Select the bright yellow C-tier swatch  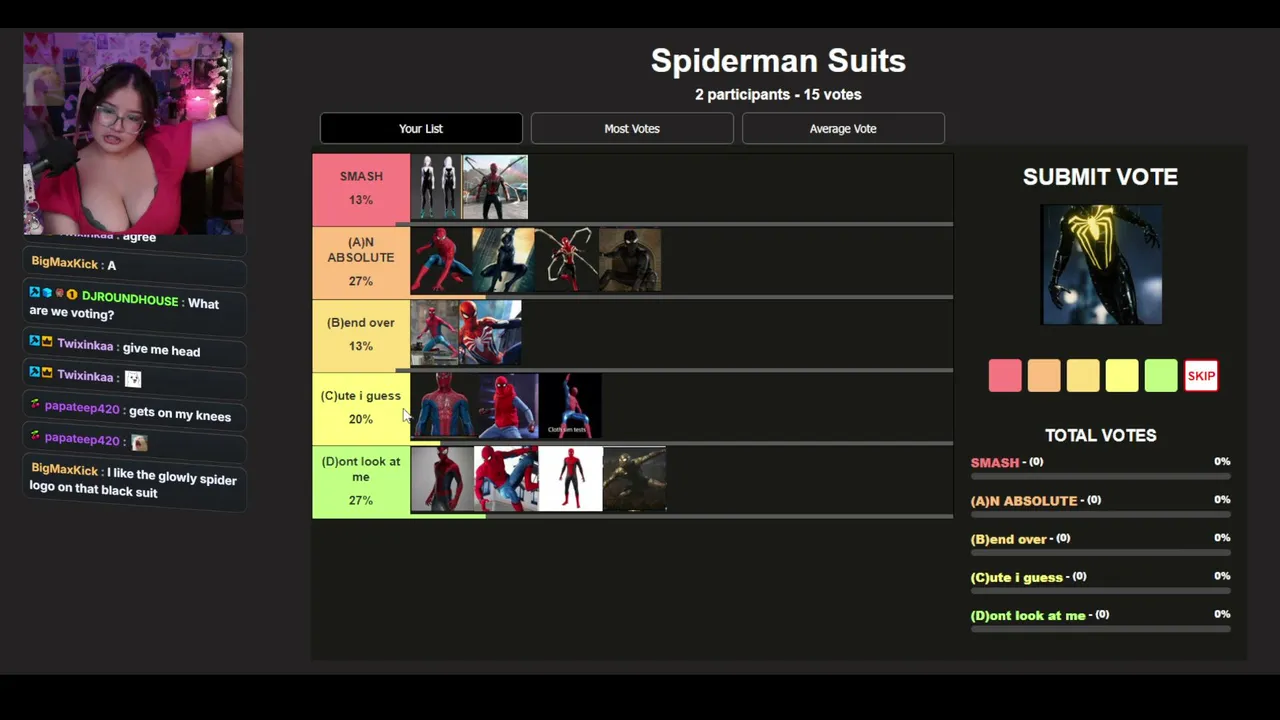click(1122, 376)
